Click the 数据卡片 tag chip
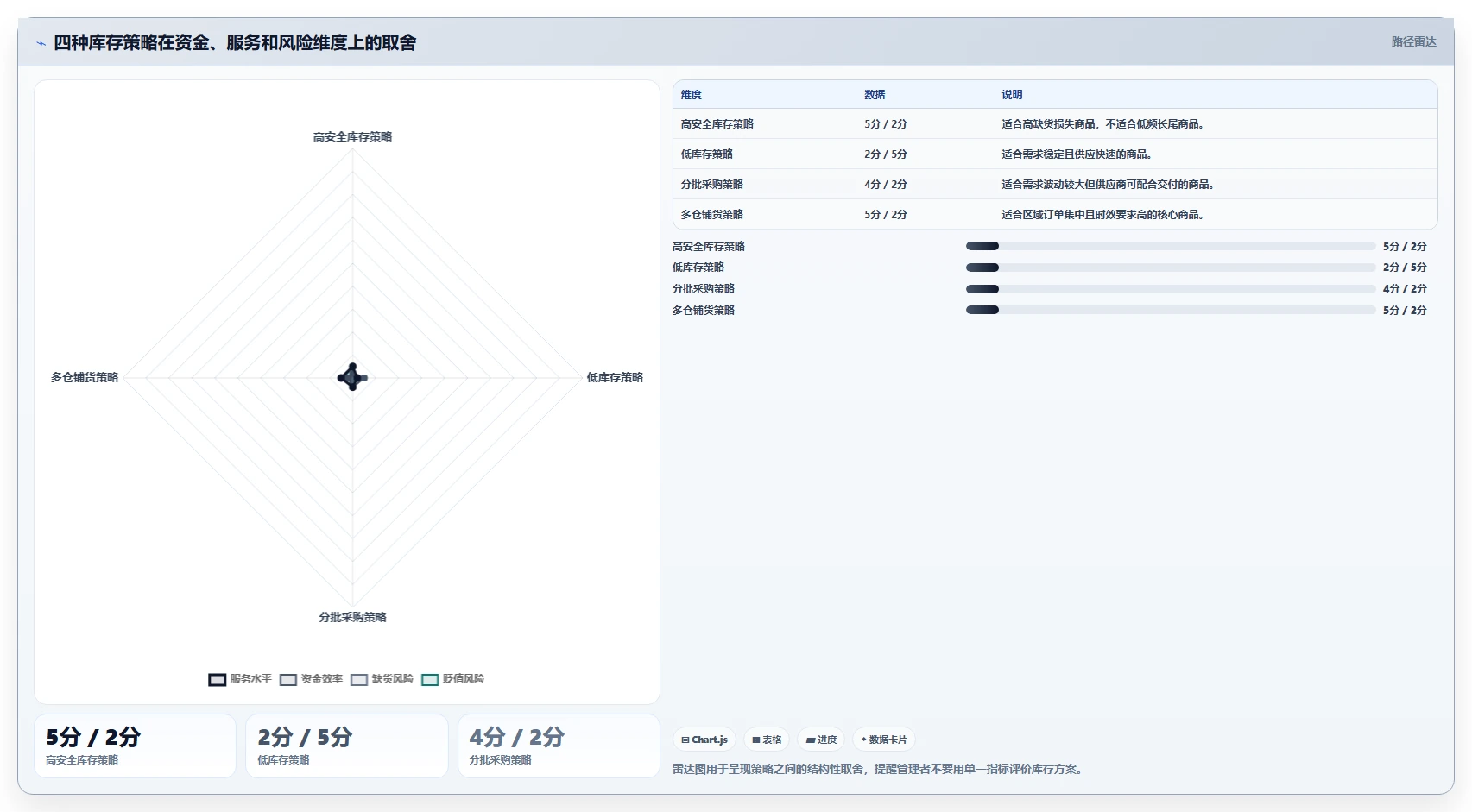 [x=884, y=740]
